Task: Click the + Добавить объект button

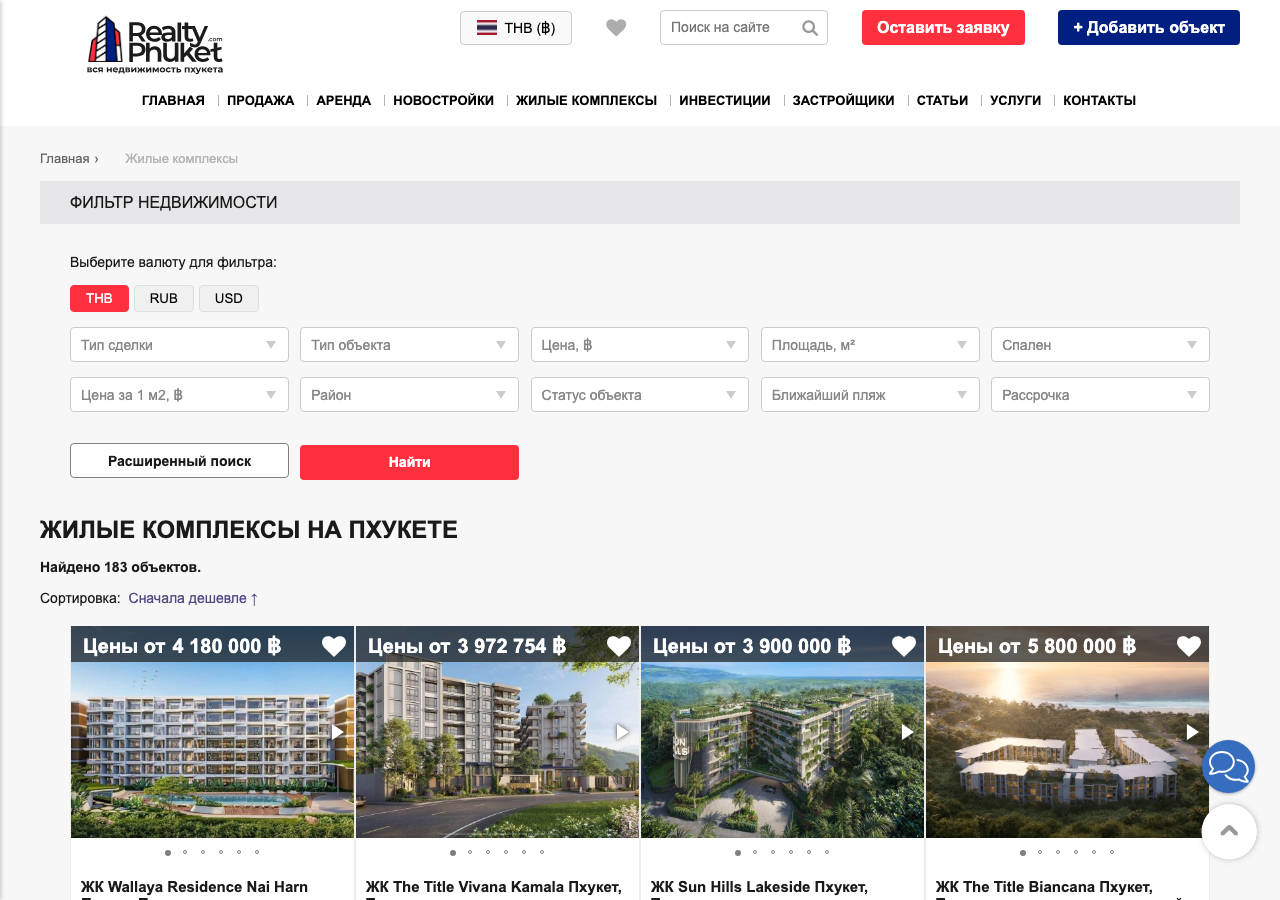Action: coord(1149,28)
